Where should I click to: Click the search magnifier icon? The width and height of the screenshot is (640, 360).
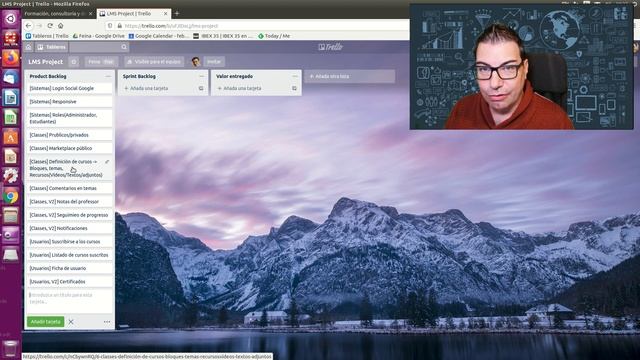pos(124,47)
